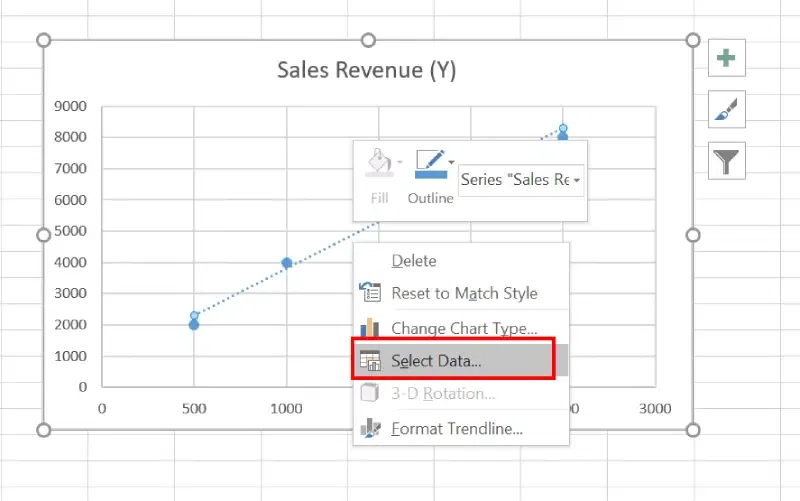Open the Chart Filters funnel button
Screen dimensions: 800x501
point(727,160)
